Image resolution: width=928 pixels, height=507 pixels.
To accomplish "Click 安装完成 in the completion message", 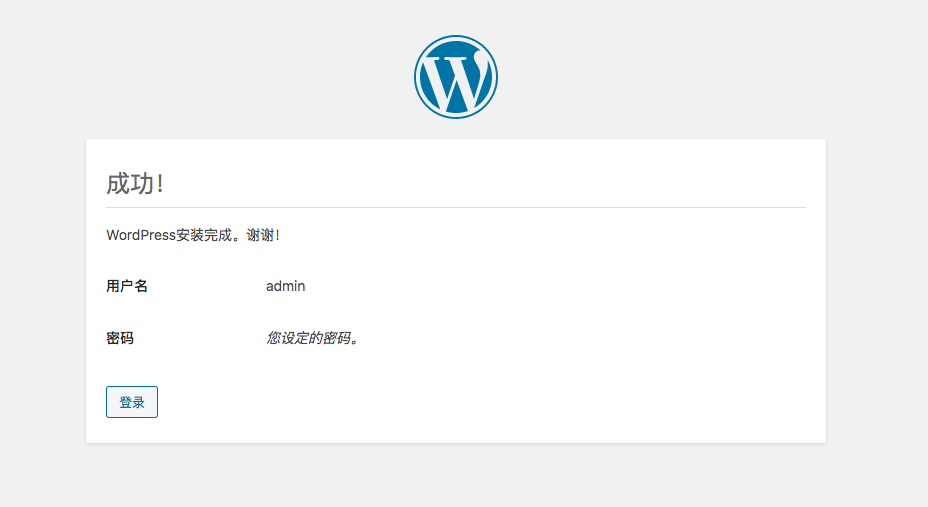I will 204,235.
